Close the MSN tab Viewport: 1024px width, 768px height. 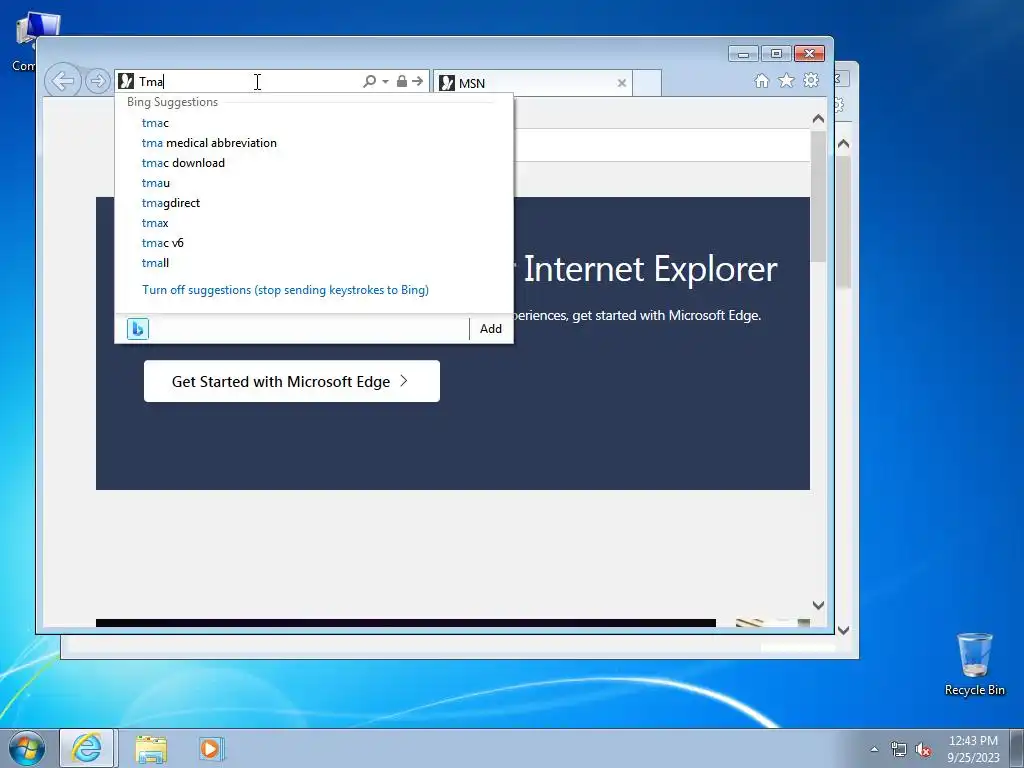[x=622, y=83]
